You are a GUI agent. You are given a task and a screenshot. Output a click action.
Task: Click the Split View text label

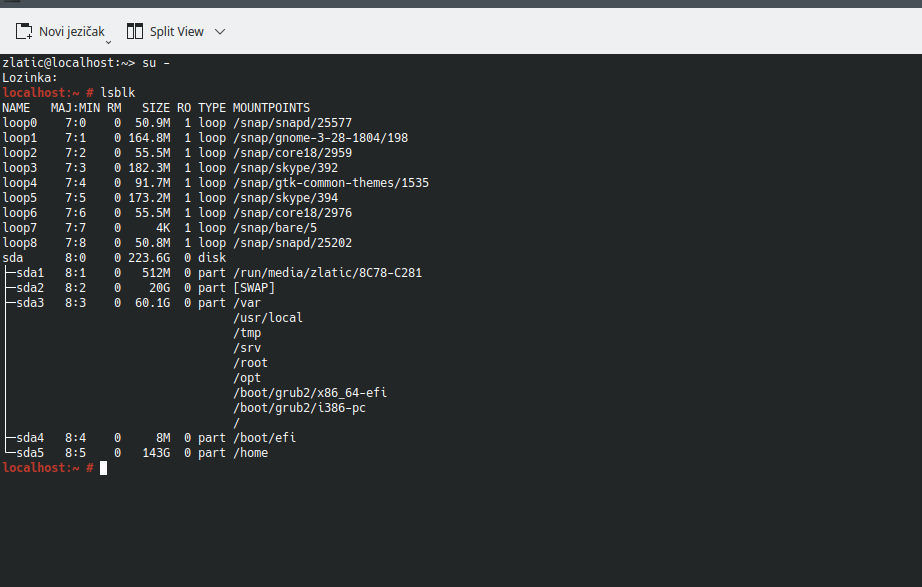(x=176, y=32)
